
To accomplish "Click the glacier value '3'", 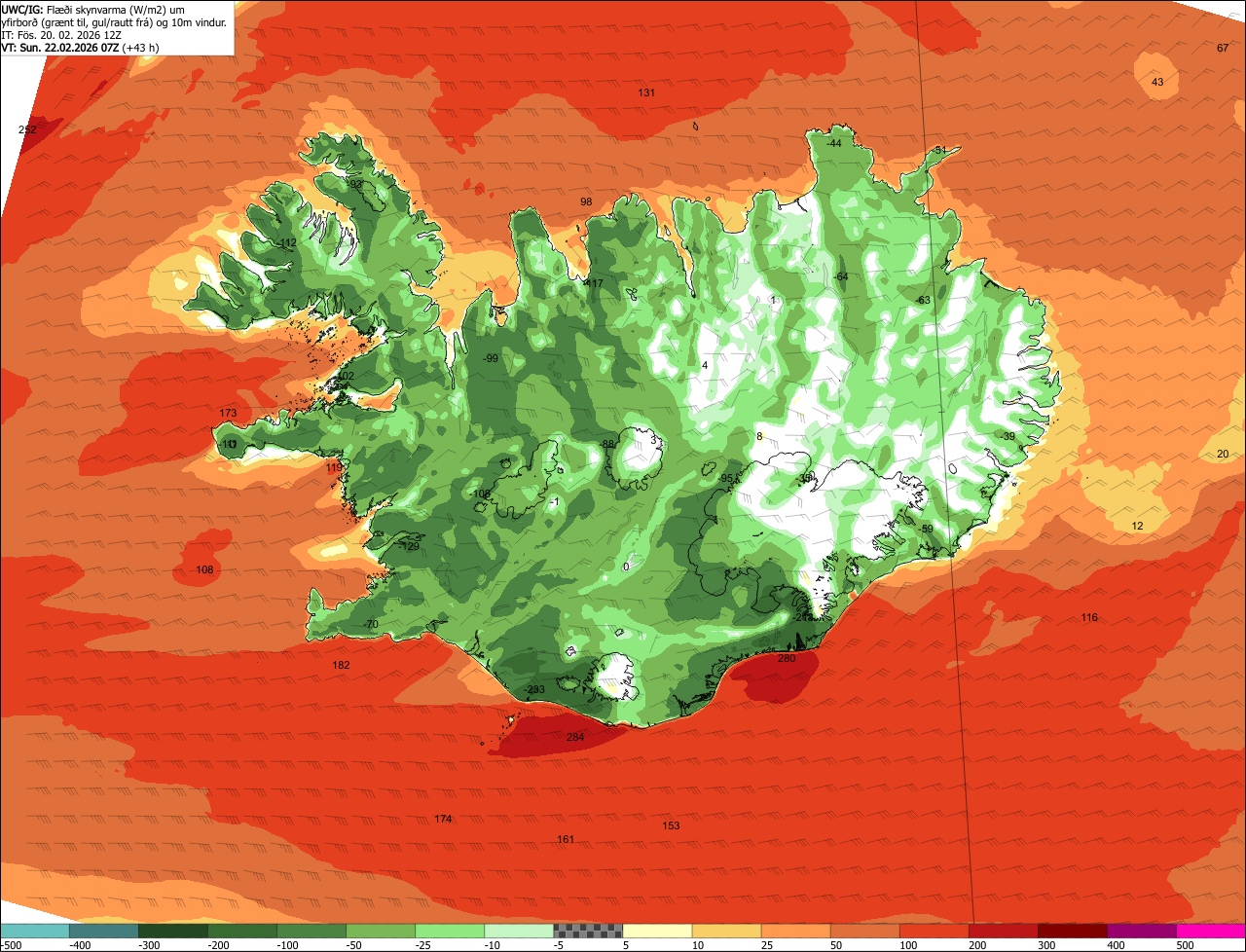I will pyautogui.click(x=653, y=440).
